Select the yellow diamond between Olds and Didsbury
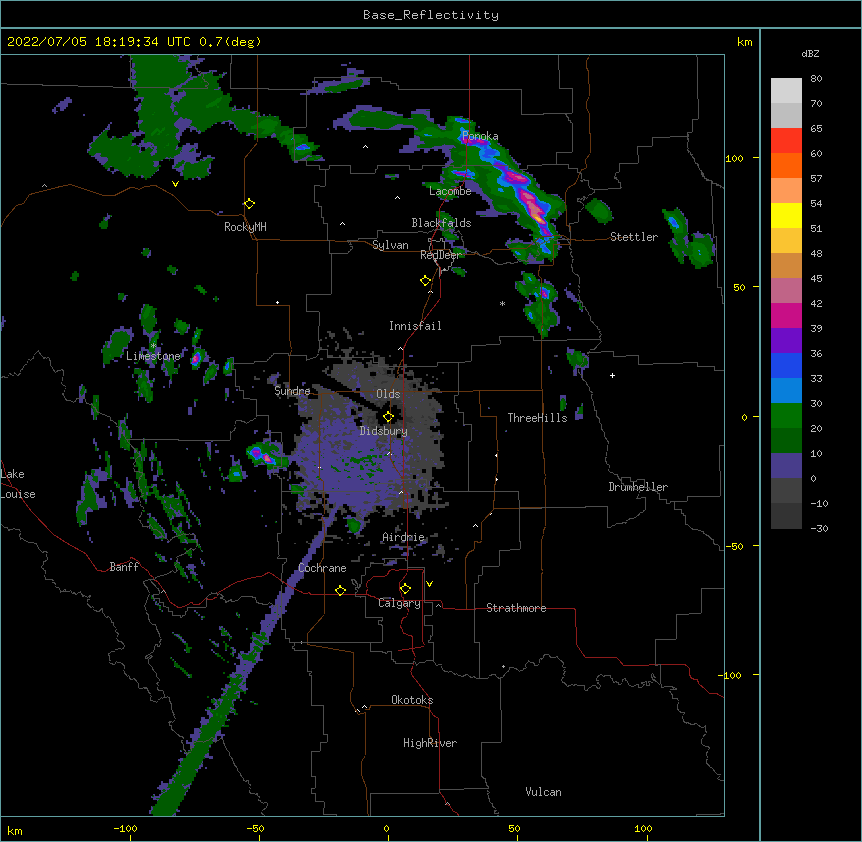Image resolution: width=862 pixels, height=842 pixels. point(388,417)
